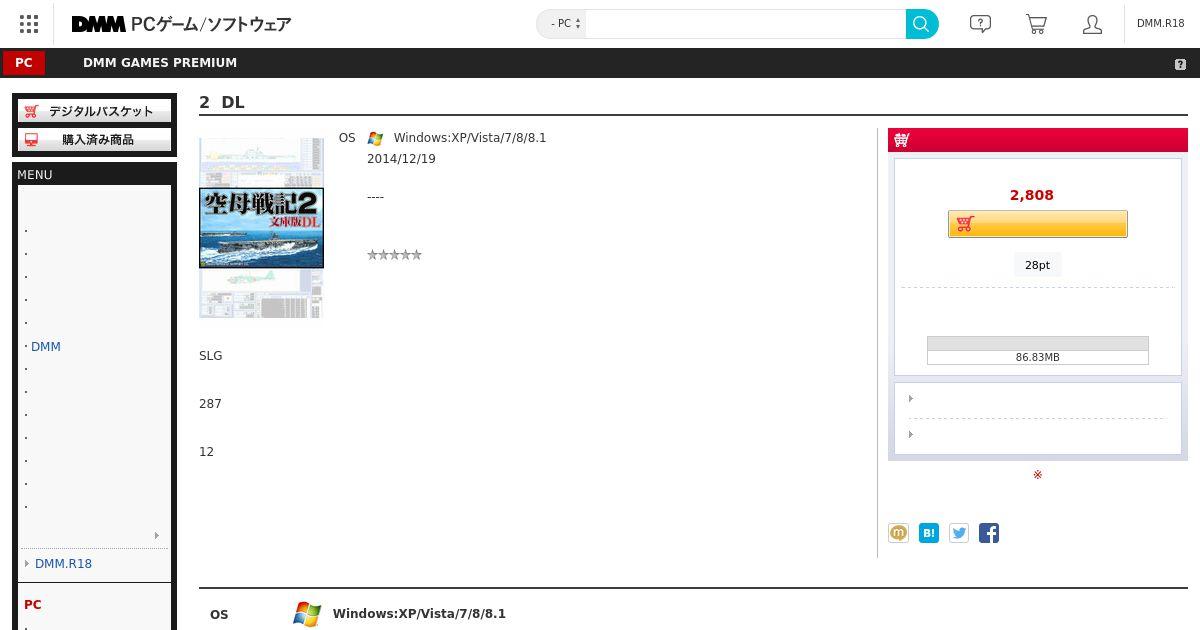Expand the small arrow in sidebar menu
This screenshot has width=1200, height=630.
click(x=157, y=536)
